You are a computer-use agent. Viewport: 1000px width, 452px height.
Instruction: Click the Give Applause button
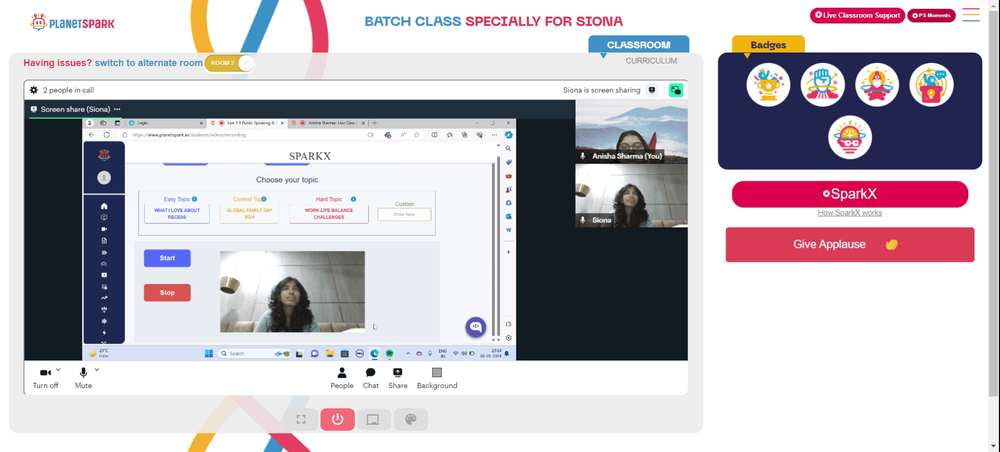click(x=849, y=245)
